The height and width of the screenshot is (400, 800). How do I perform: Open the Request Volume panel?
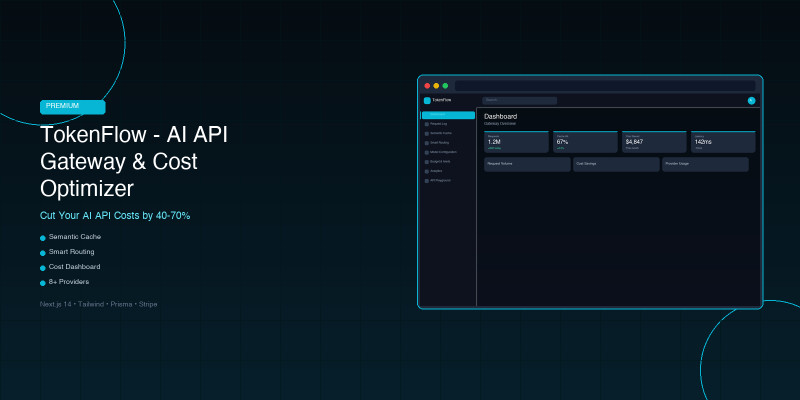[527, 164]
